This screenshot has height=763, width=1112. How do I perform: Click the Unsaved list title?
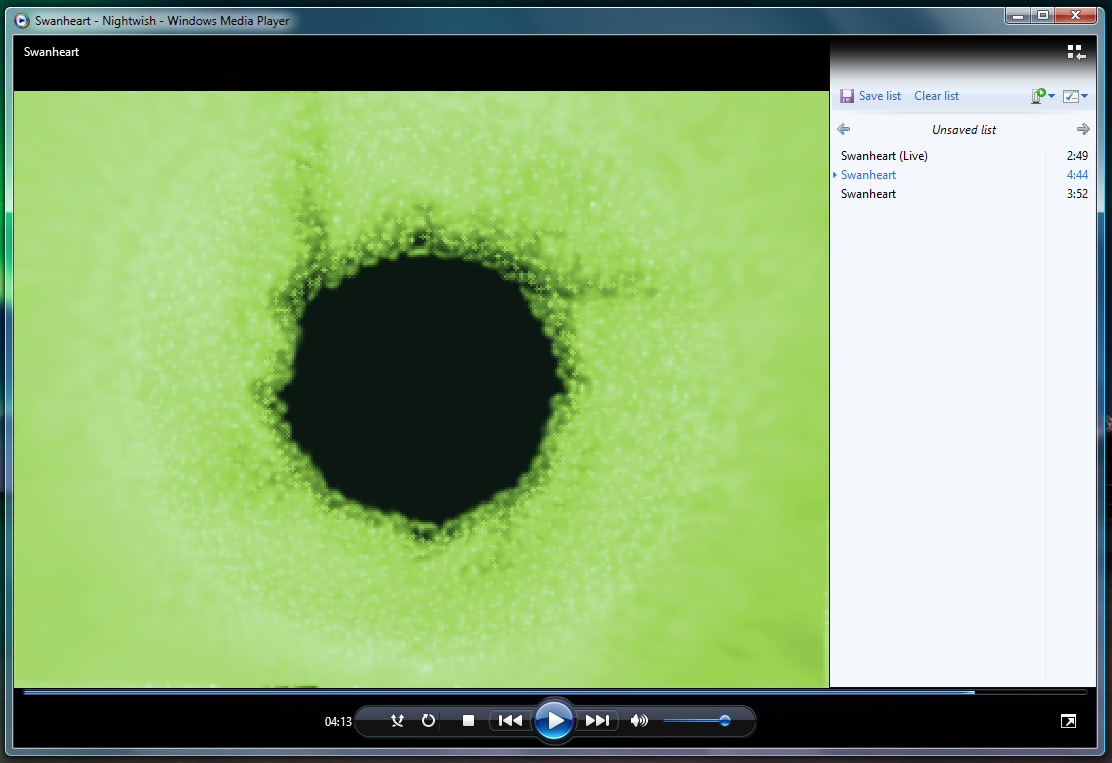click(x=964, y=130)
